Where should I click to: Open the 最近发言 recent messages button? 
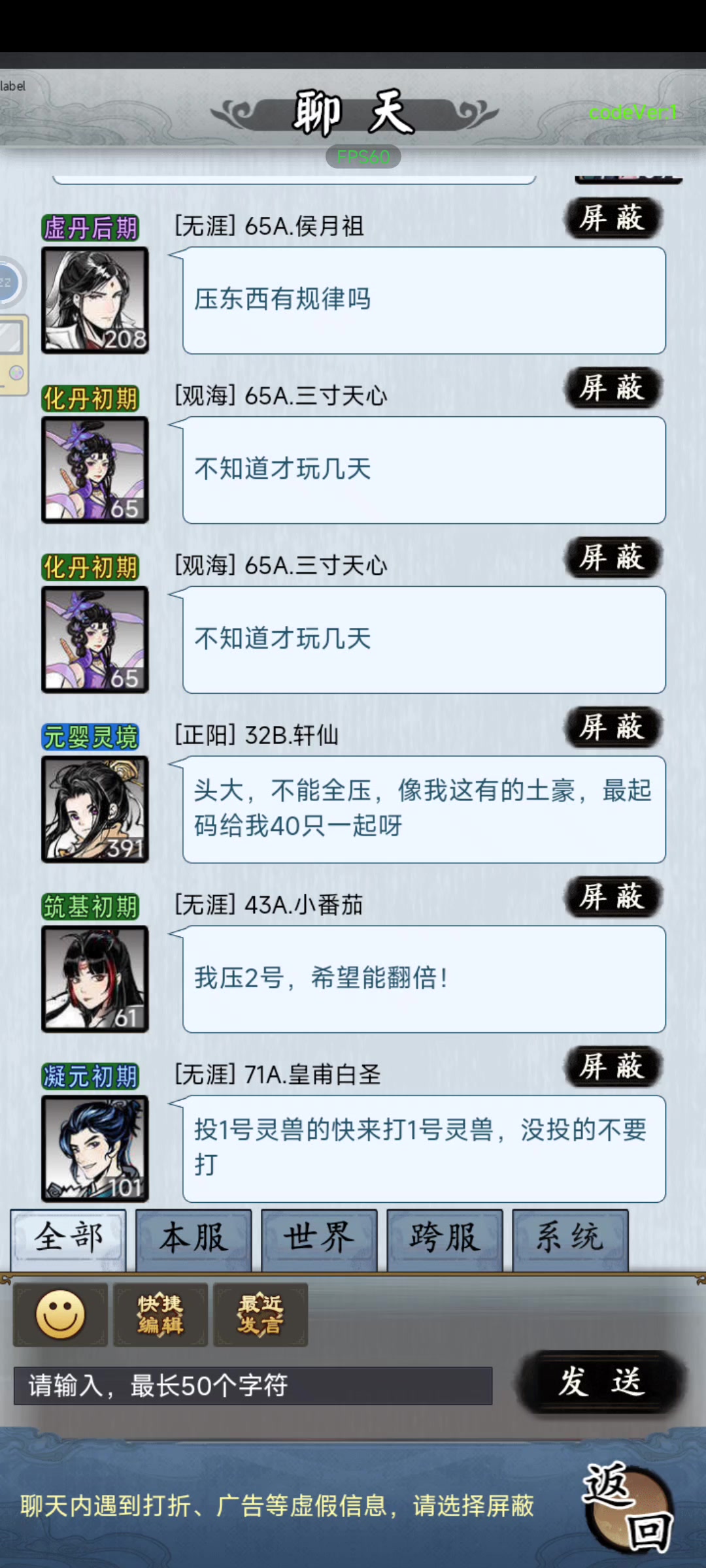point(260,1314)
